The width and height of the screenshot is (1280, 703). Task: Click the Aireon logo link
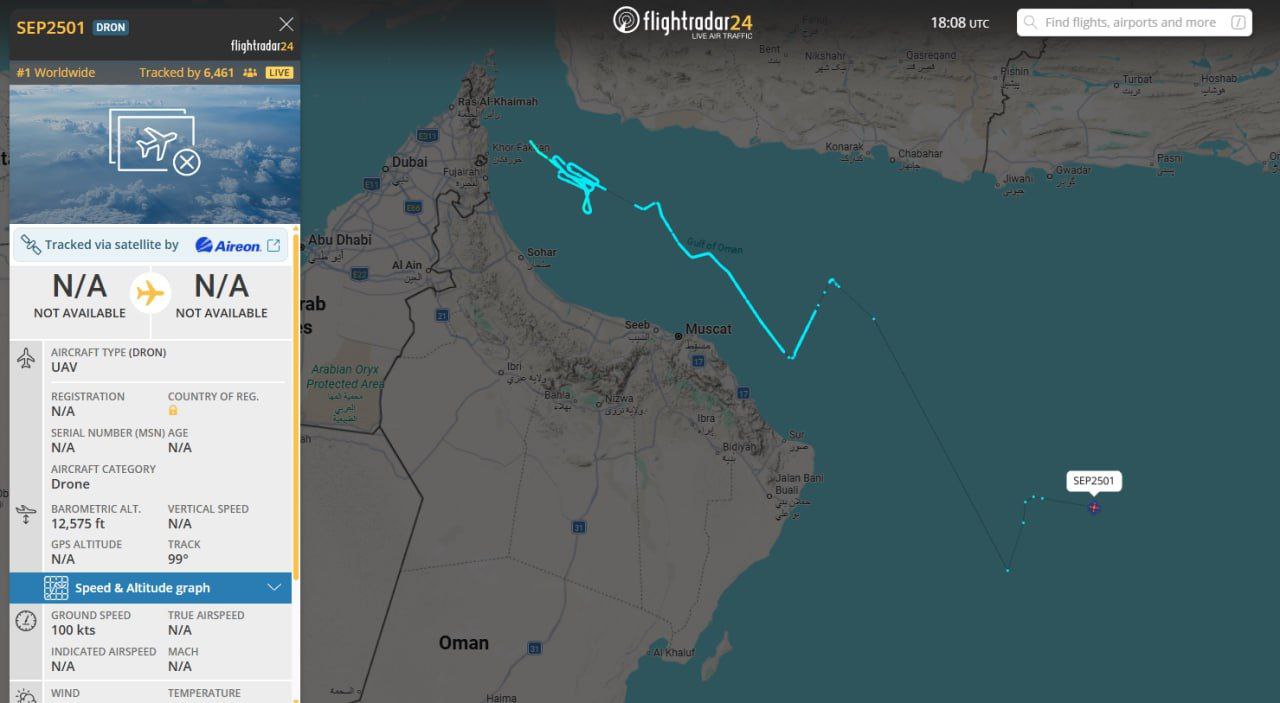[x=228, y=245]
